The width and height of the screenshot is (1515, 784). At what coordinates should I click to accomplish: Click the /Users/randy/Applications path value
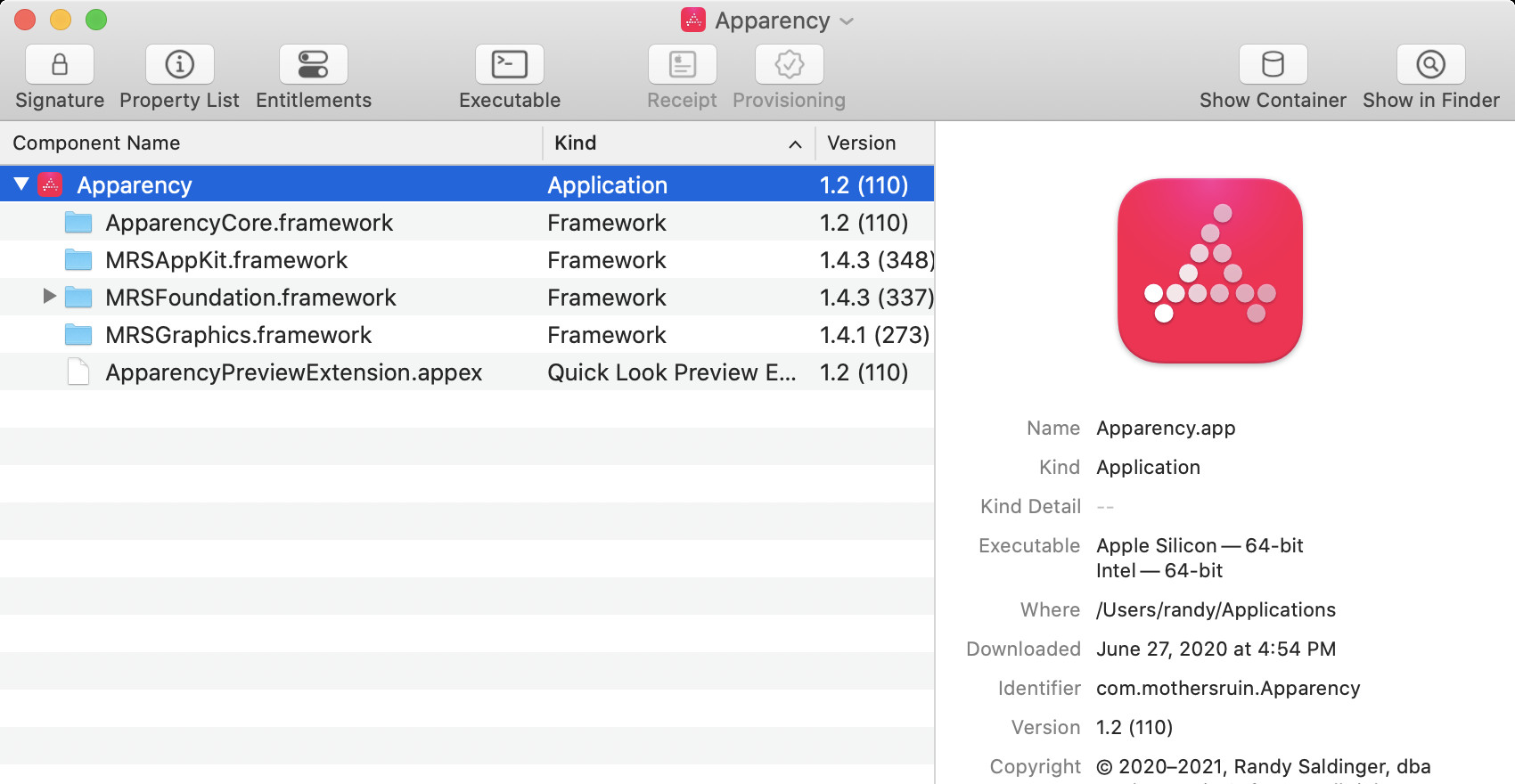(x=1216, y=610)
